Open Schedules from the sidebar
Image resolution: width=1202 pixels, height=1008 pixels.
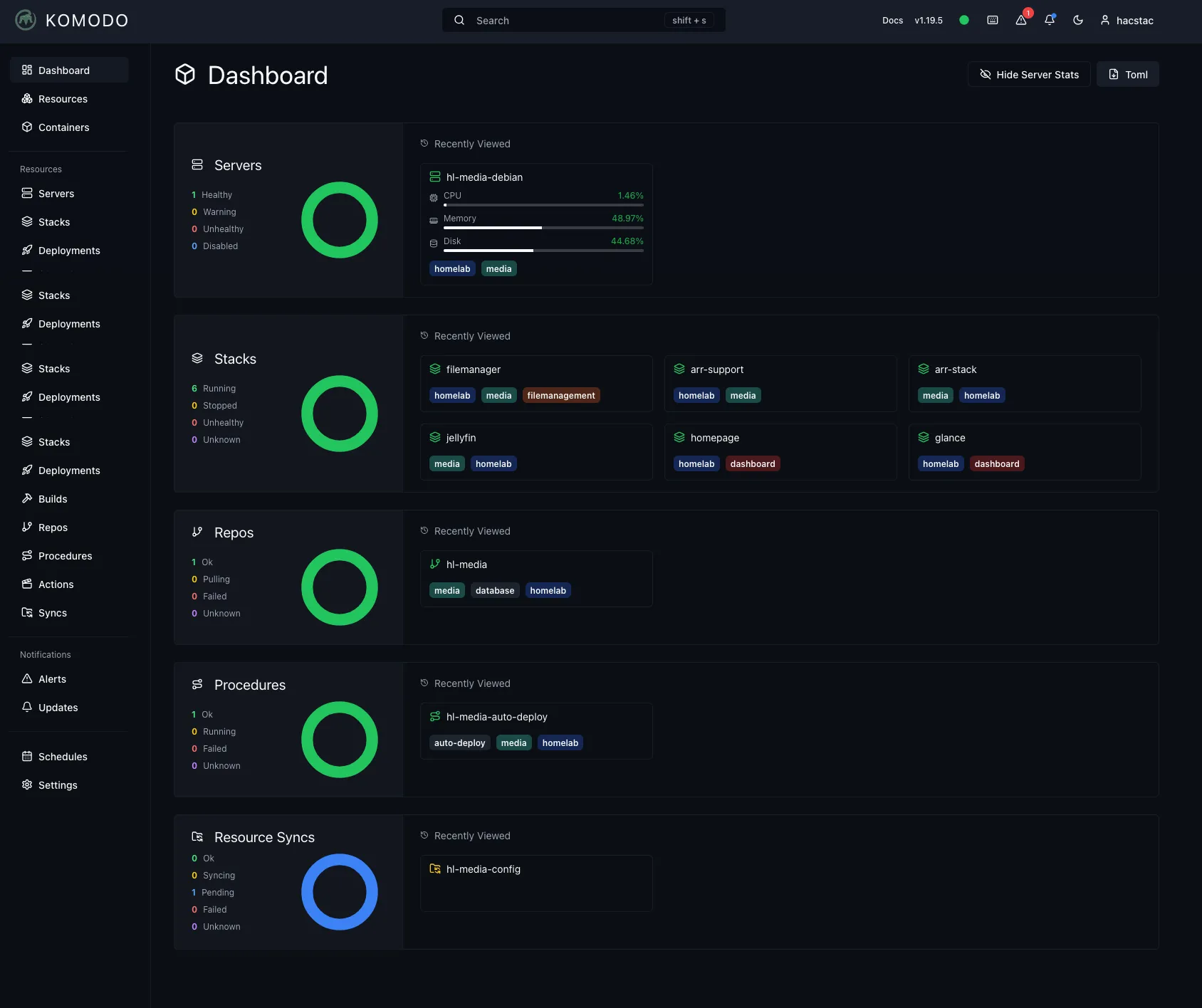[63, 757]
